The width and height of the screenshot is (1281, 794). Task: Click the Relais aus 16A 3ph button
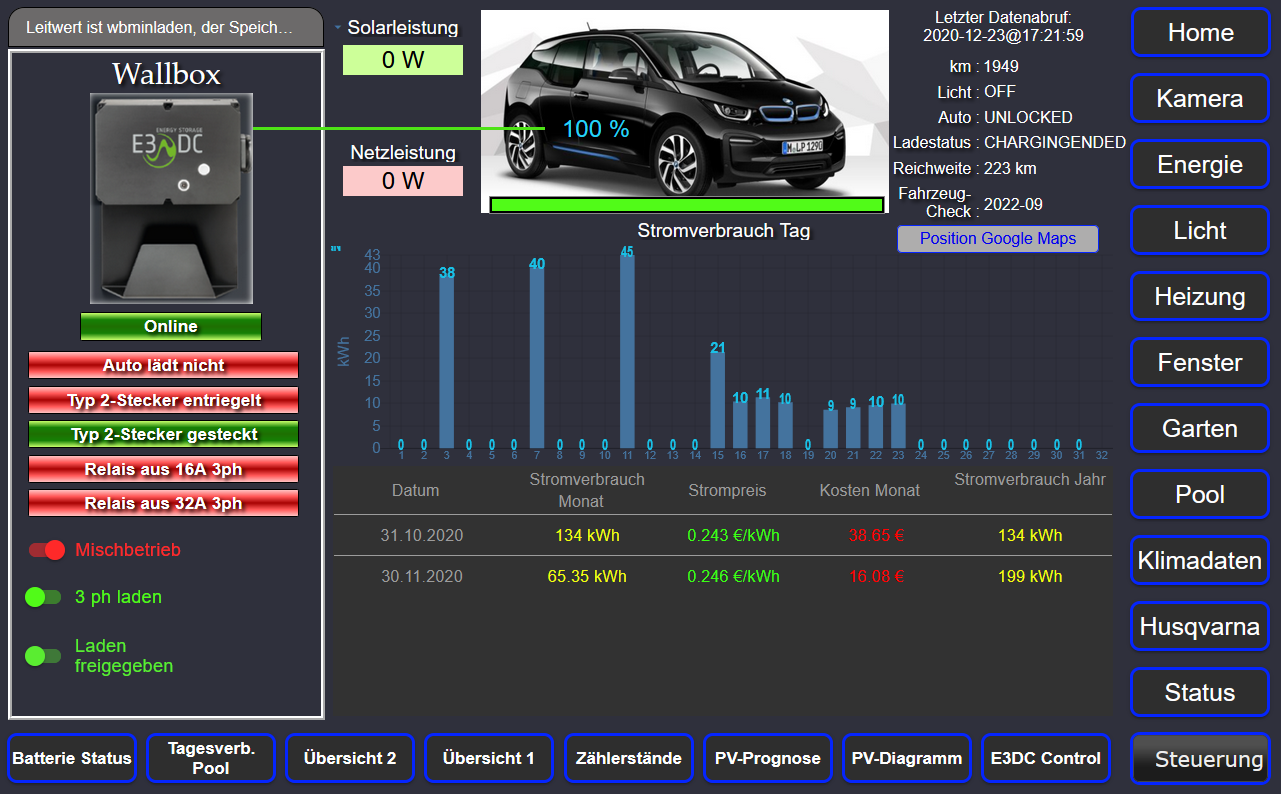(163, 469)
